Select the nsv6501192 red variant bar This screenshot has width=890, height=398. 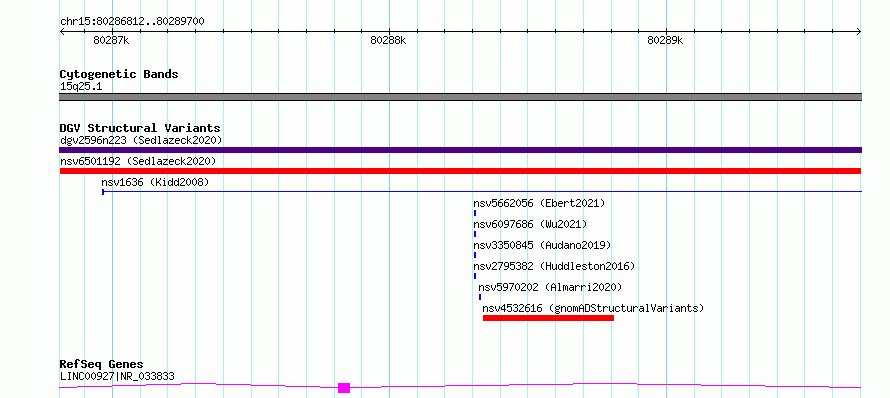point(460,171)
